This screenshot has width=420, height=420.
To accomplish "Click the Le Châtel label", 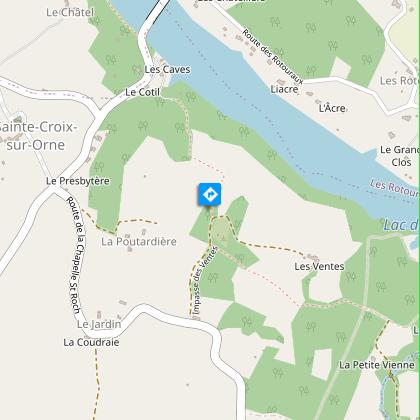I will point(70,13).
